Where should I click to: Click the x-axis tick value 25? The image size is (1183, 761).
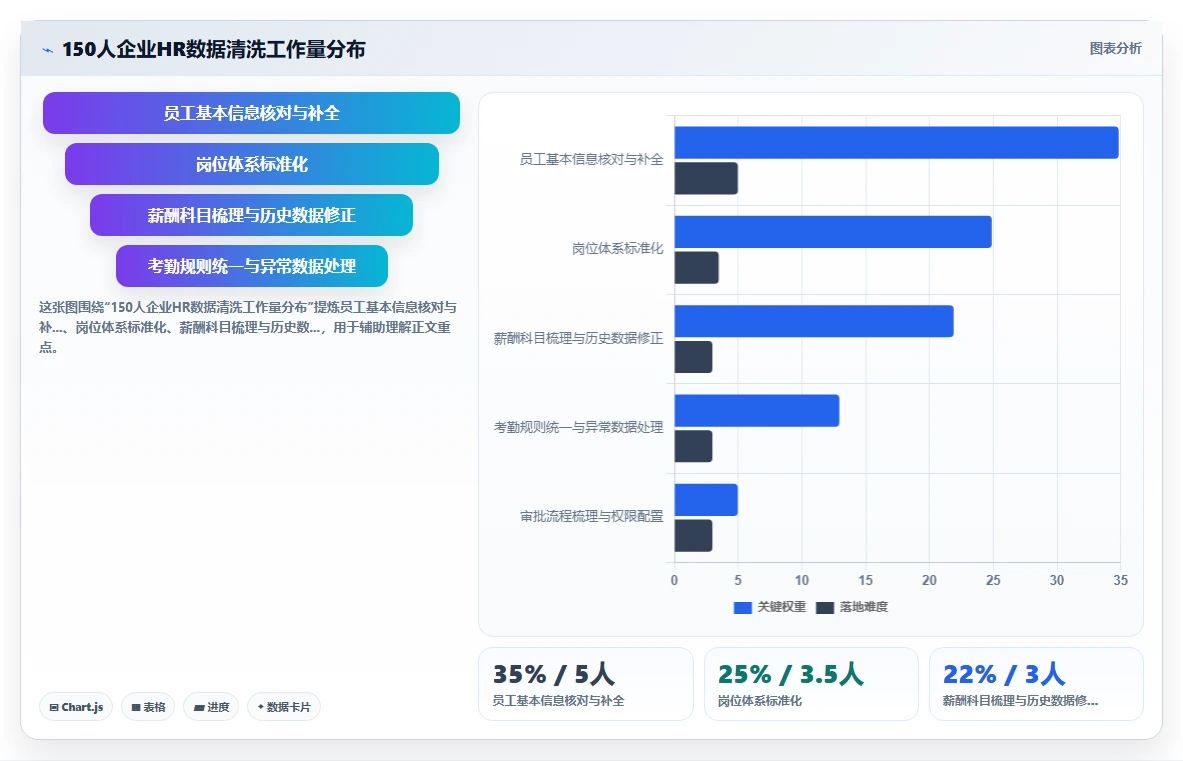click(993, 580)
